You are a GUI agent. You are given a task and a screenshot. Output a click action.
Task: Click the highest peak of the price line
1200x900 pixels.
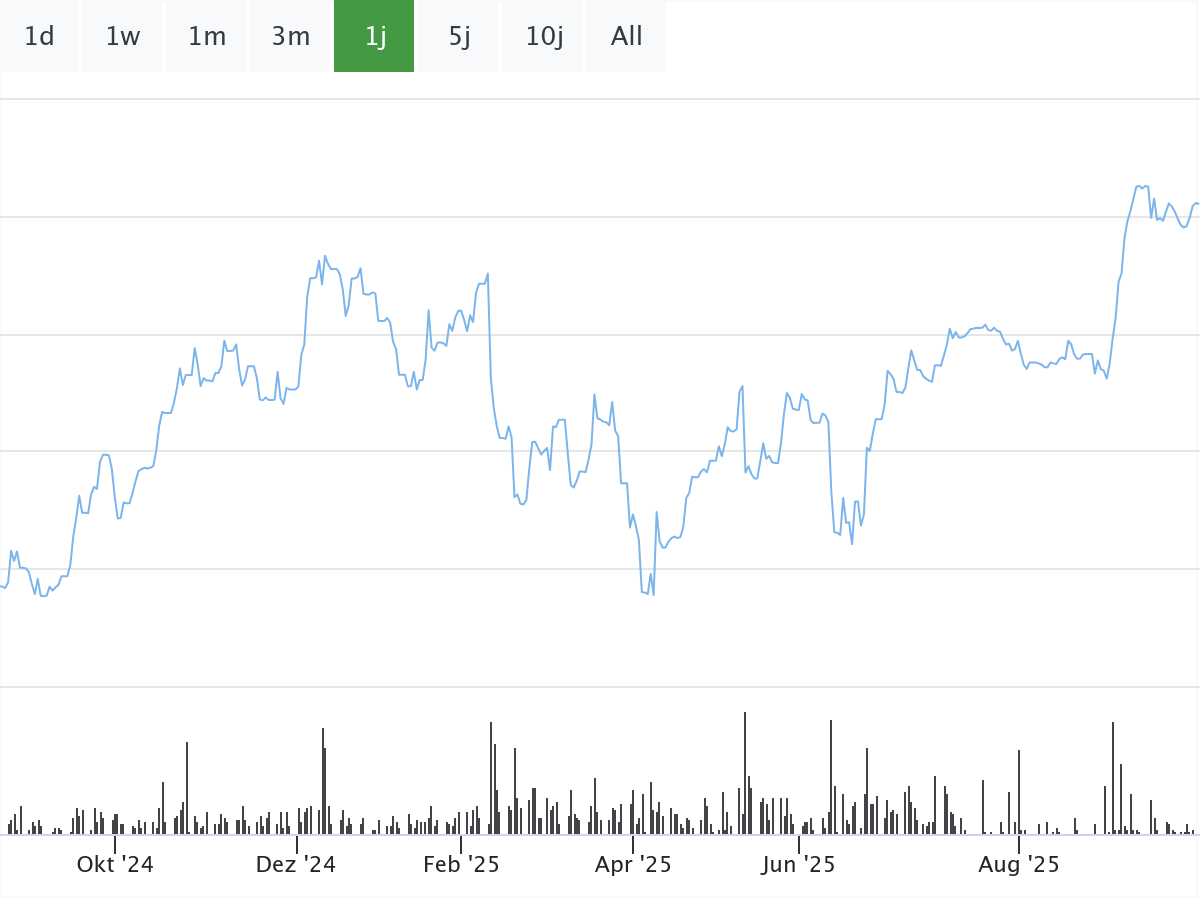pyautogui.click(x=1138, y=186)
